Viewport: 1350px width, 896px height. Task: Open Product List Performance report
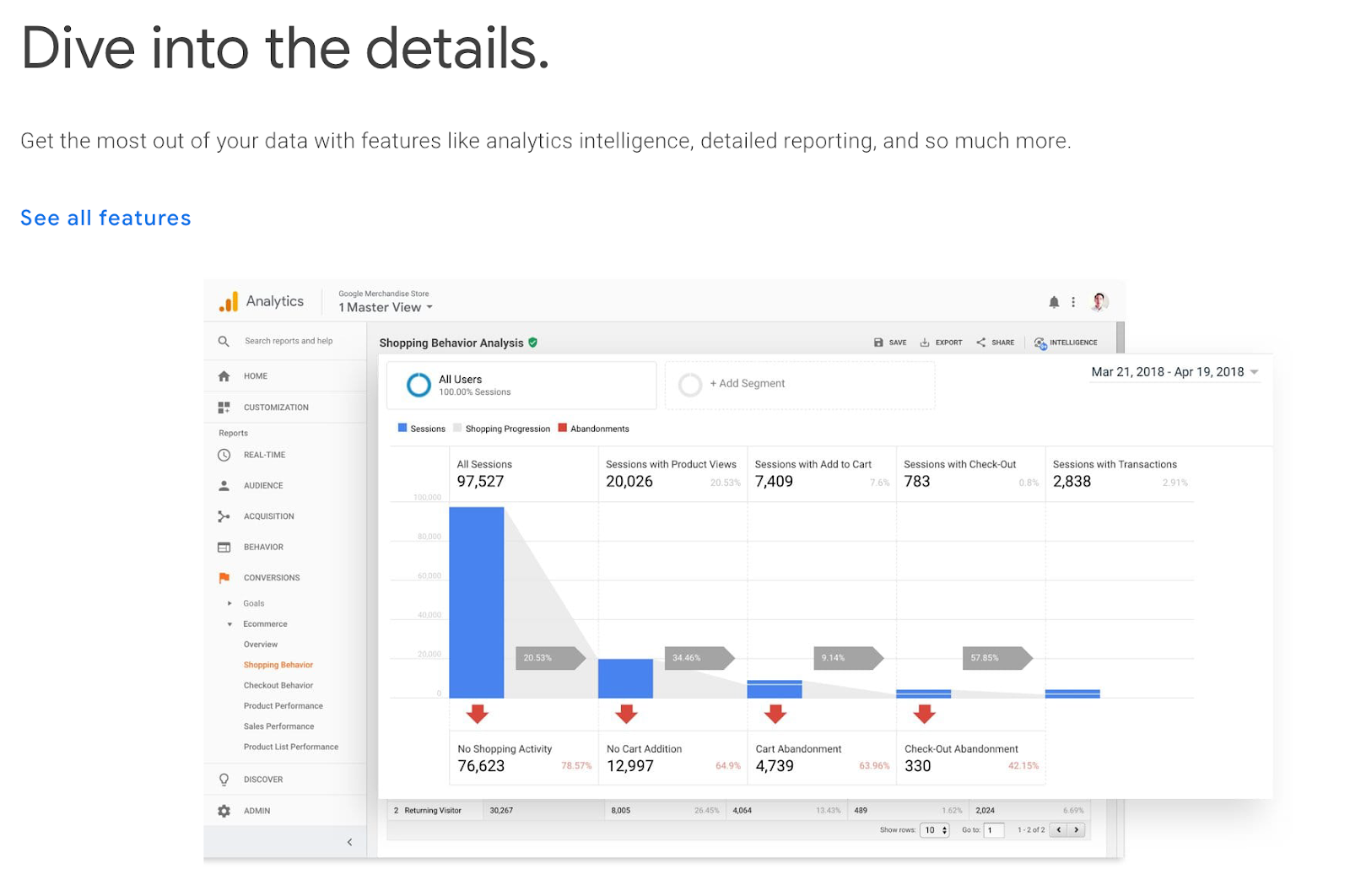click(x=291, y=748)
